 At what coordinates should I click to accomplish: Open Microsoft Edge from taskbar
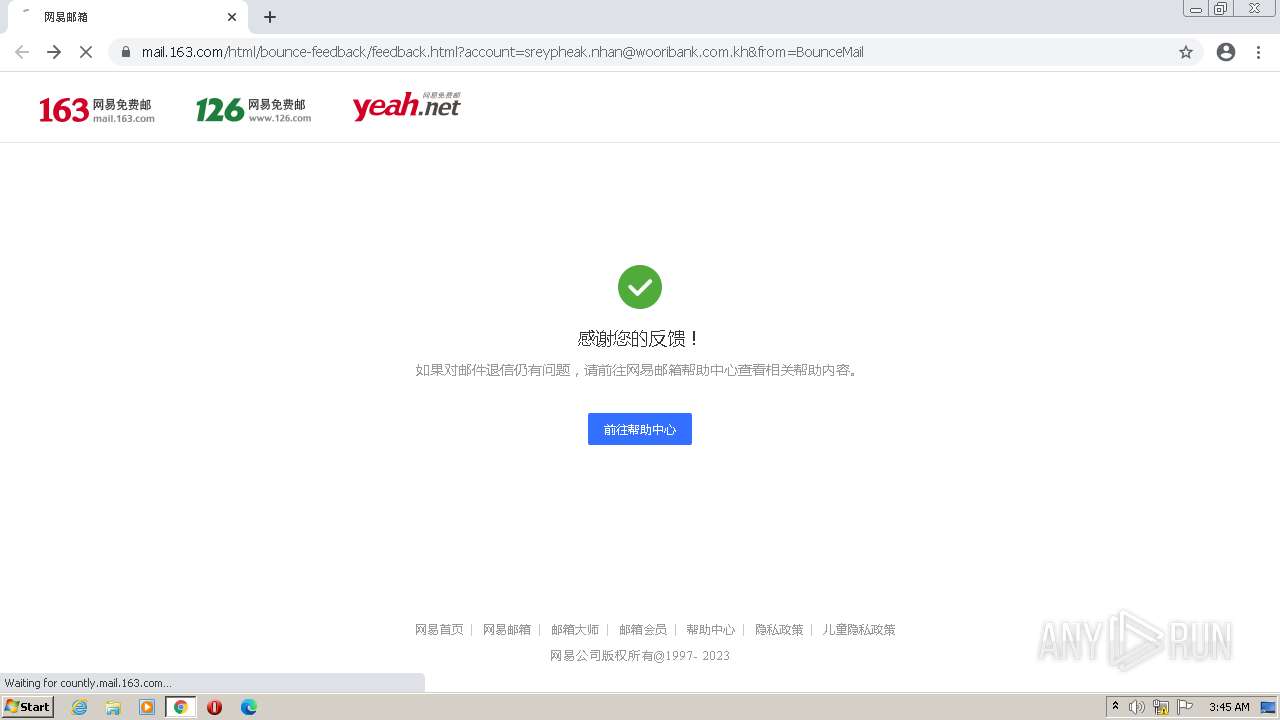tap(249, 707)
